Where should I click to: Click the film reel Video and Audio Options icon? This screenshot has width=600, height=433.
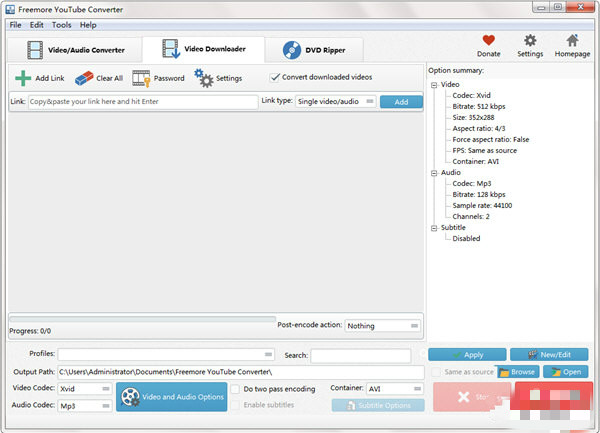pos(130,397)
